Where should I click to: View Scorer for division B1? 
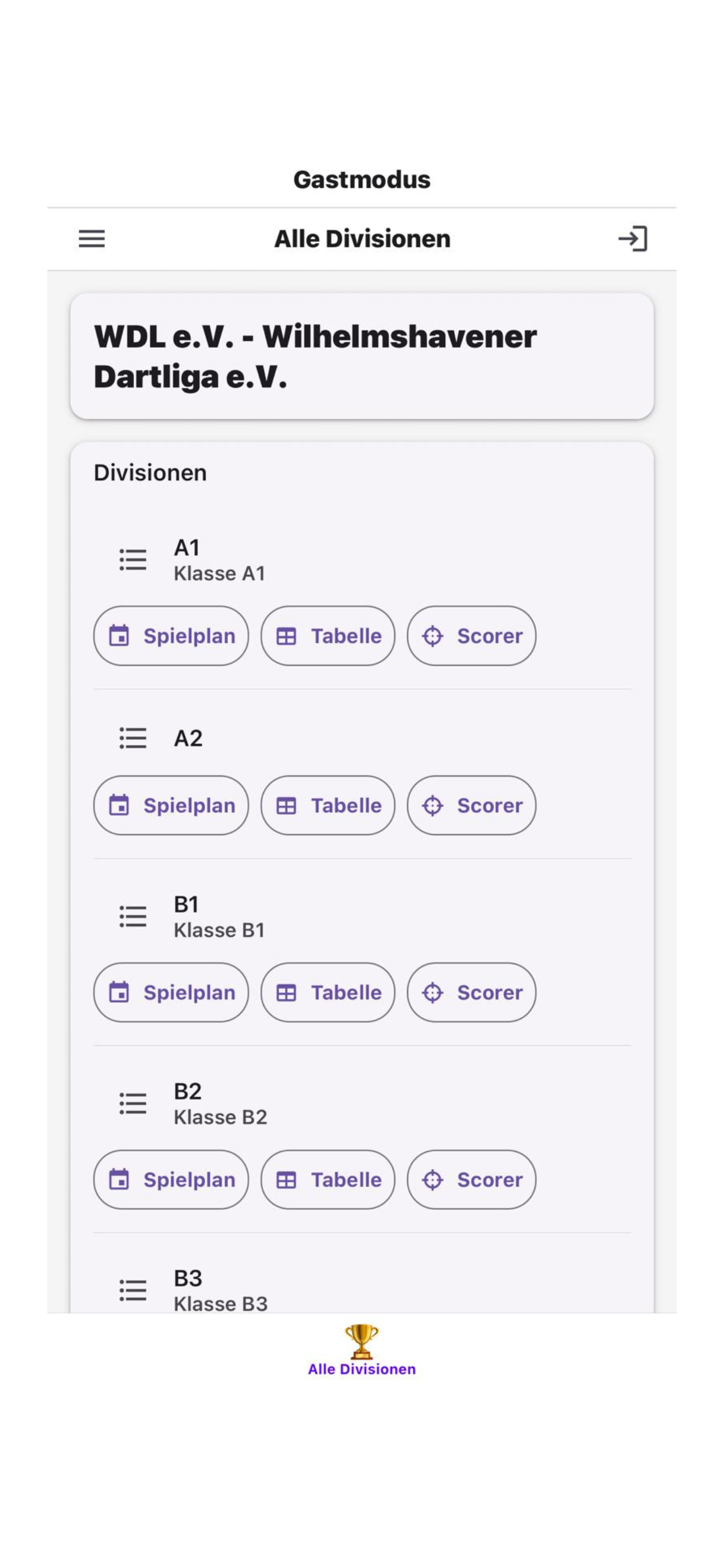point(472,992)
